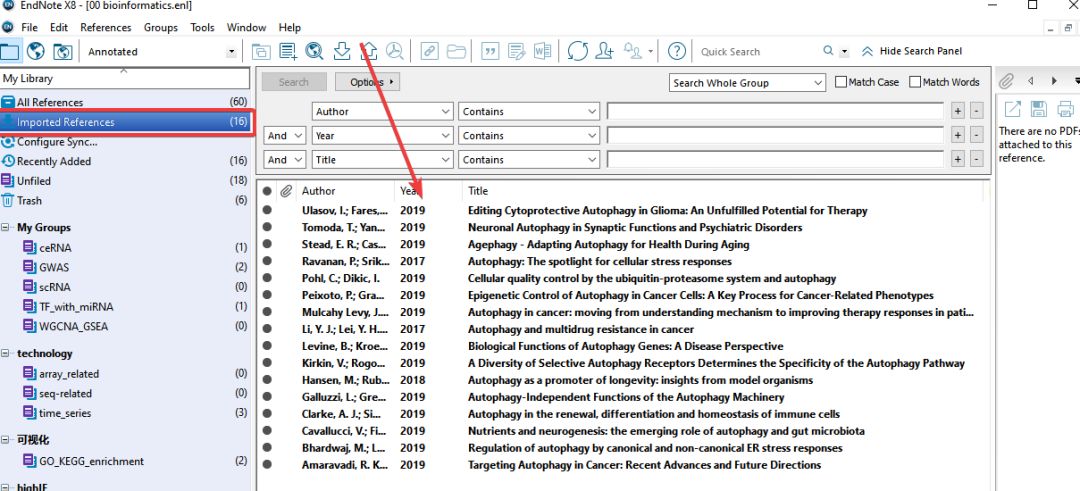
Task: Open the Edit menu
Action: 59,28
